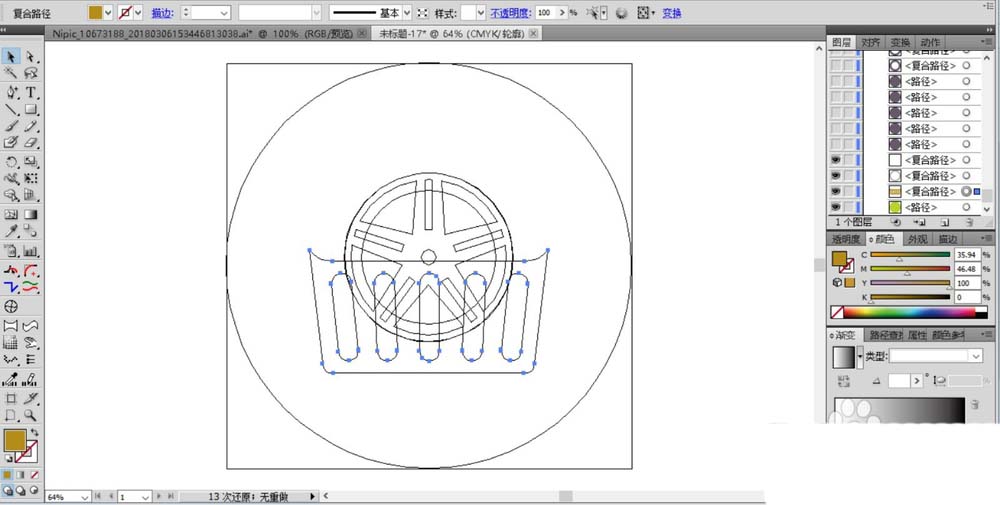
Task: Switch to the 属性 panel tab
Action: click(x=916, y=335)
